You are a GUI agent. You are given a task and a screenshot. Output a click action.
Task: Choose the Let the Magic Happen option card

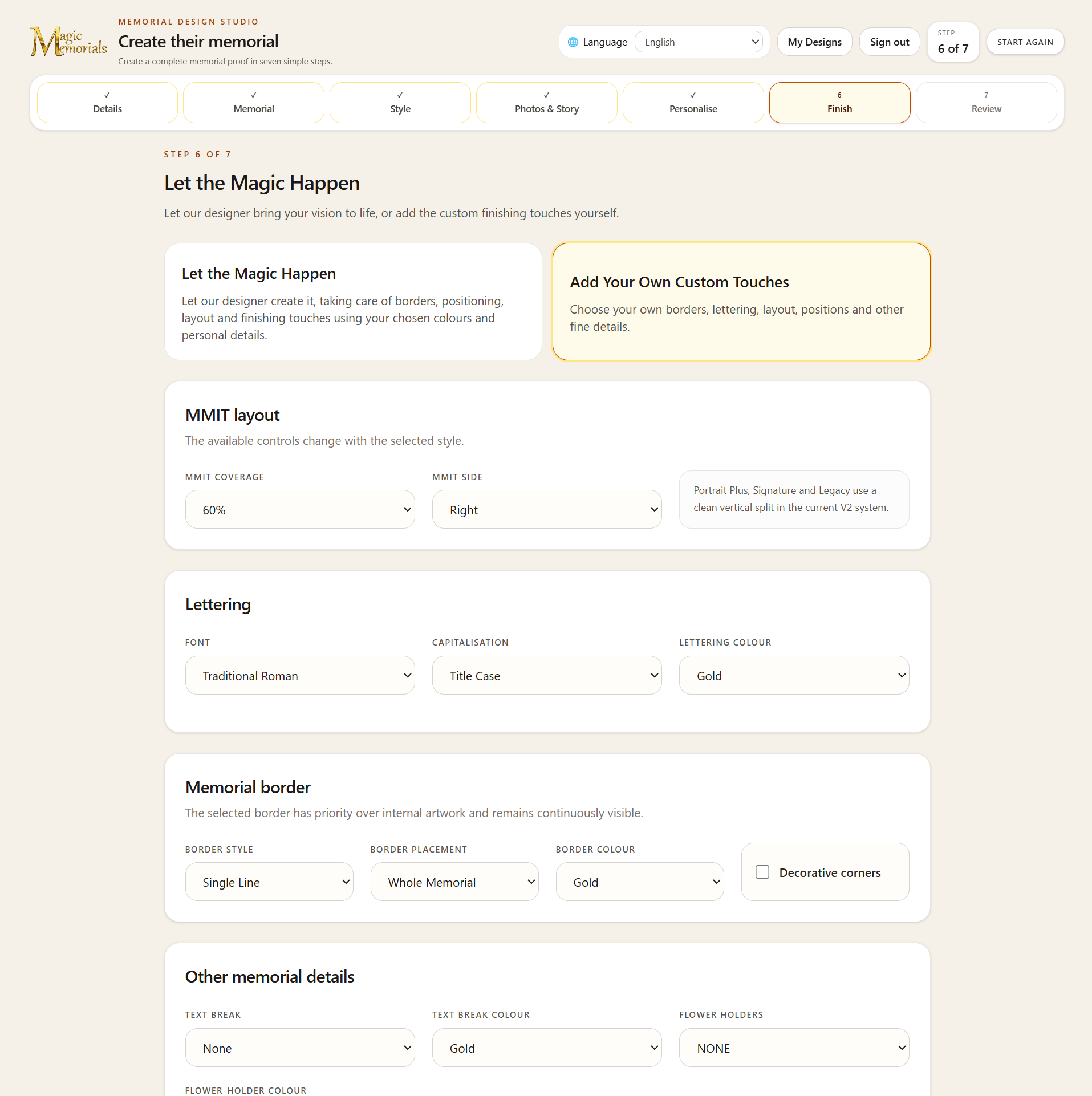(353, 302)
